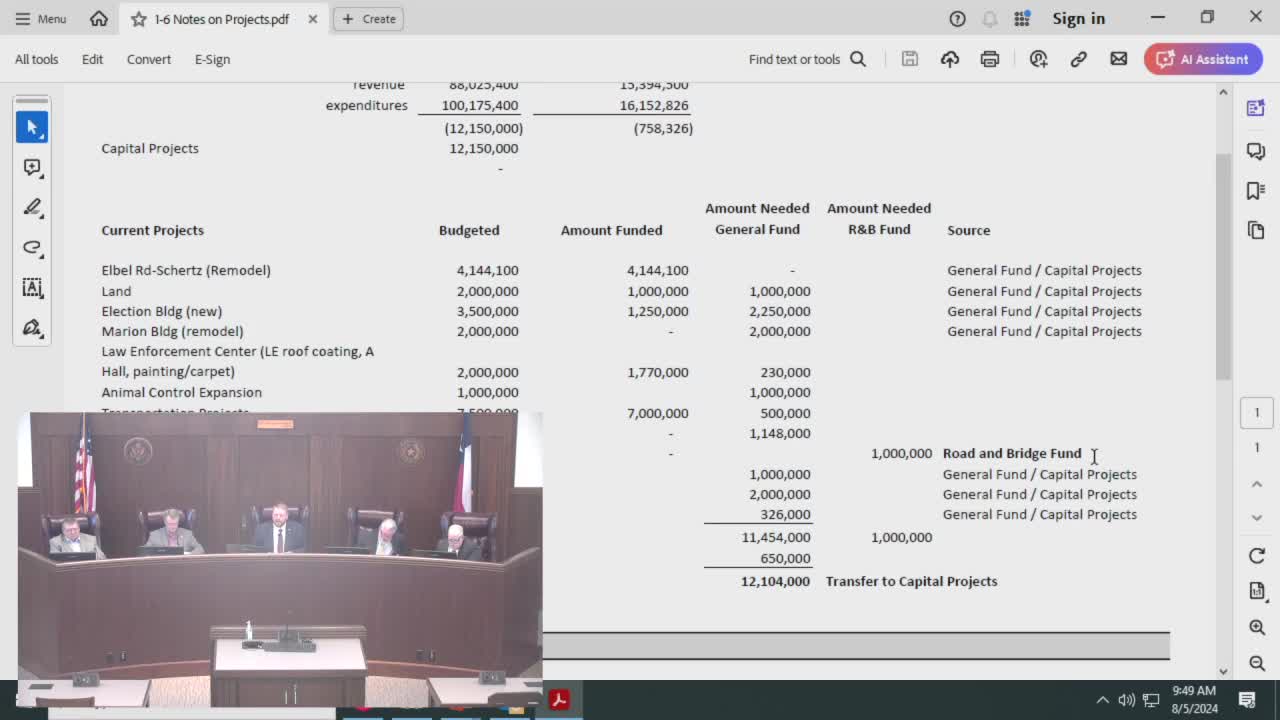The image size is (1280, 720).
Task: Click the E-Sign menu item
Action: point(212,59)
